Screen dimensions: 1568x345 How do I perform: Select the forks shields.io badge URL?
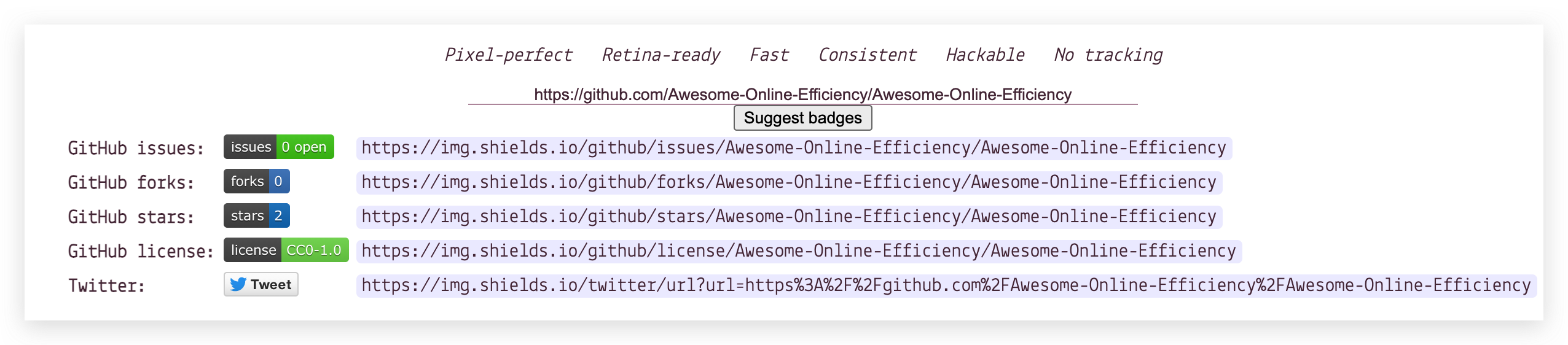788,182
